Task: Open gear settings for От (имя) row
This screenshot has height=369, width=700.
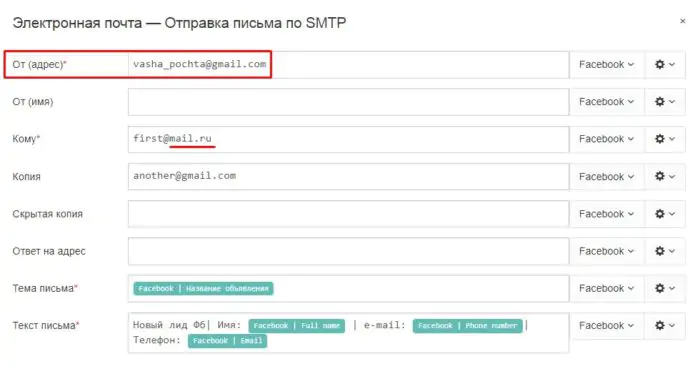Action: pyautogui.click(x=665, y=102)
